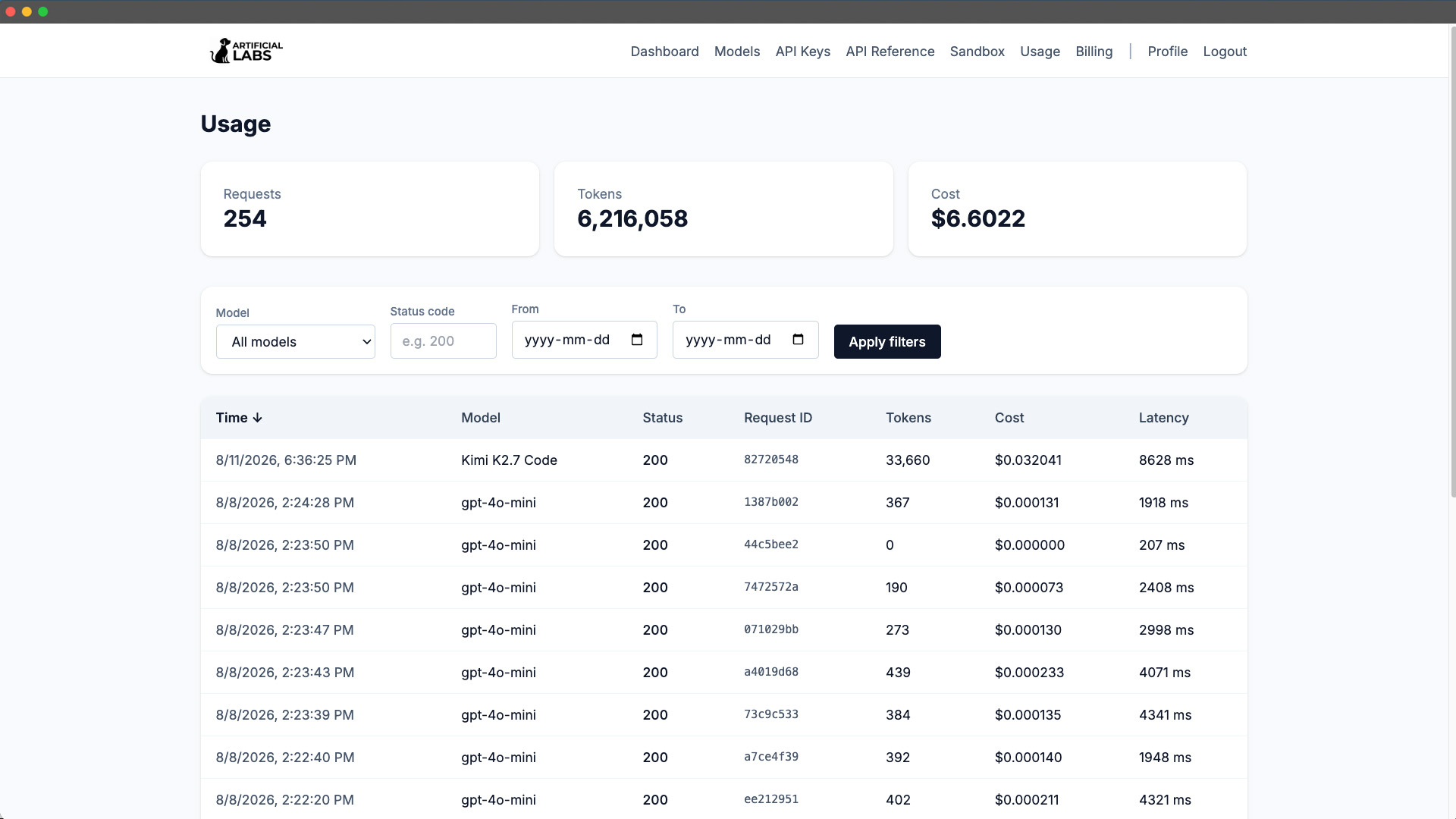Open the Models nav item

pos(736,52)
